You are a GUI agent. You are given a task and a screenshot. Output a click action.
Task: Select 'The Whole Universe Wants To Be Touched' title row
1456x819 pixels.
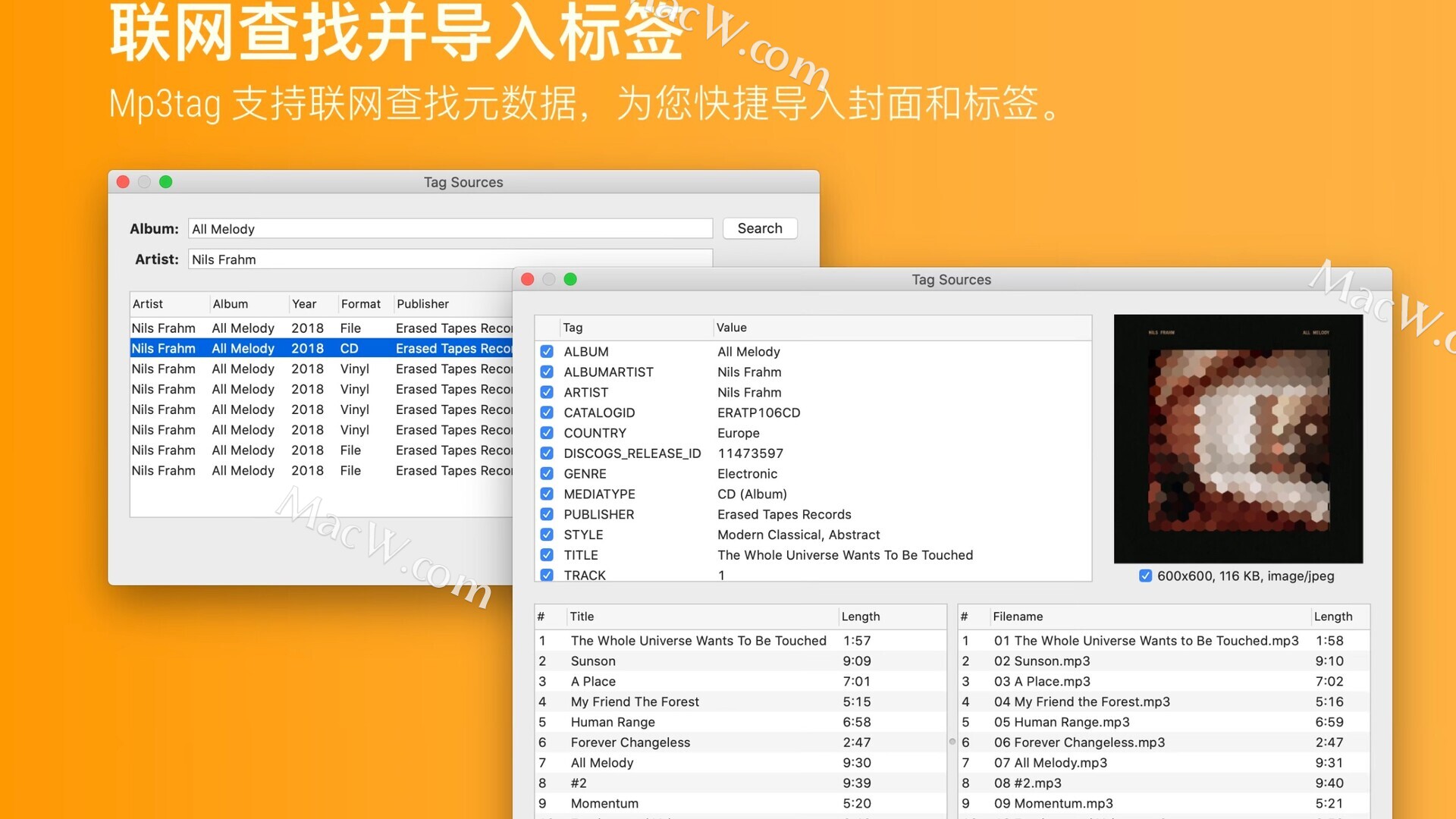coord(741,641)
